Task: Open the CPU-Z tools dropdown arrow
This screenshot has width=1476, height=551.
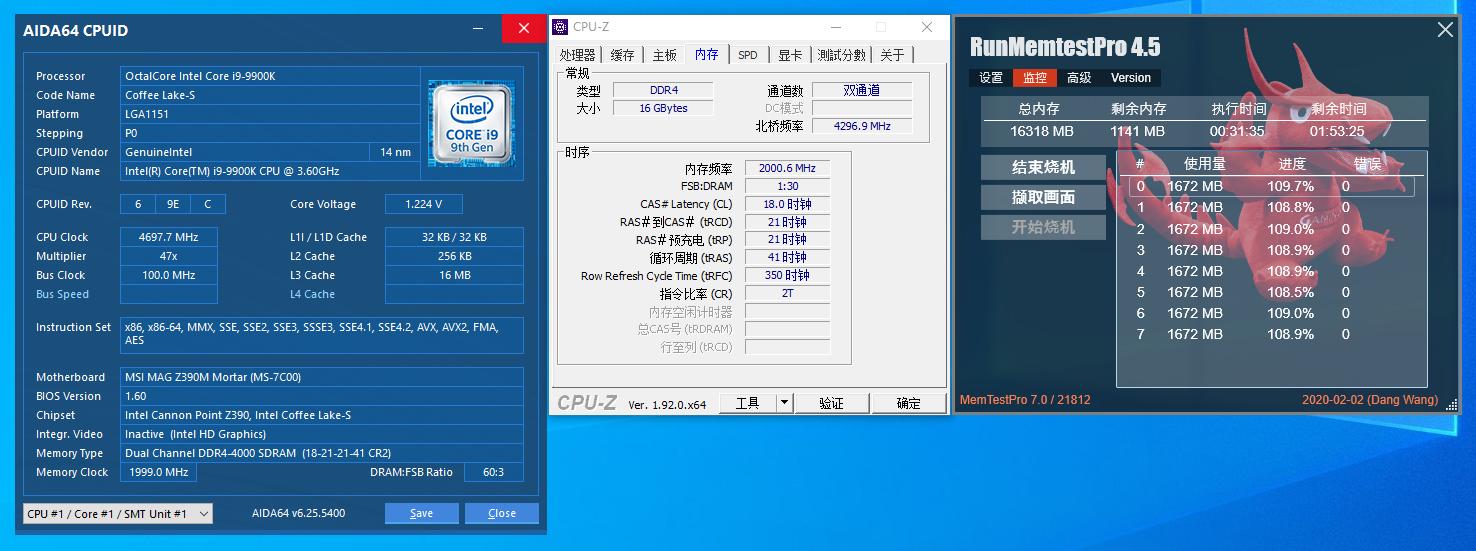Action: [x=785, y=403]
